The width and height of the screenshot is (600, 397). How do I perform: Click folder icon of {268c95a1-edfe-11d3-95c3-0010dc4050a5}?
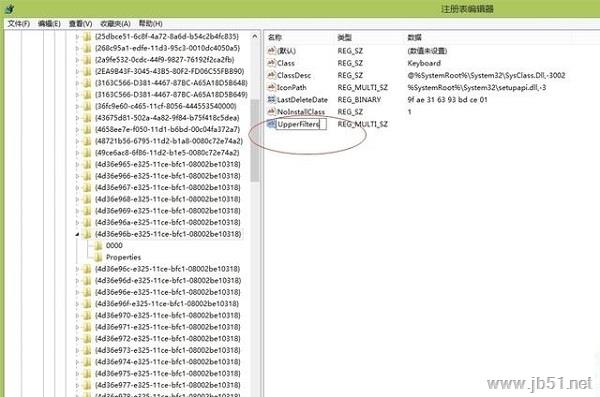(87, 48)
